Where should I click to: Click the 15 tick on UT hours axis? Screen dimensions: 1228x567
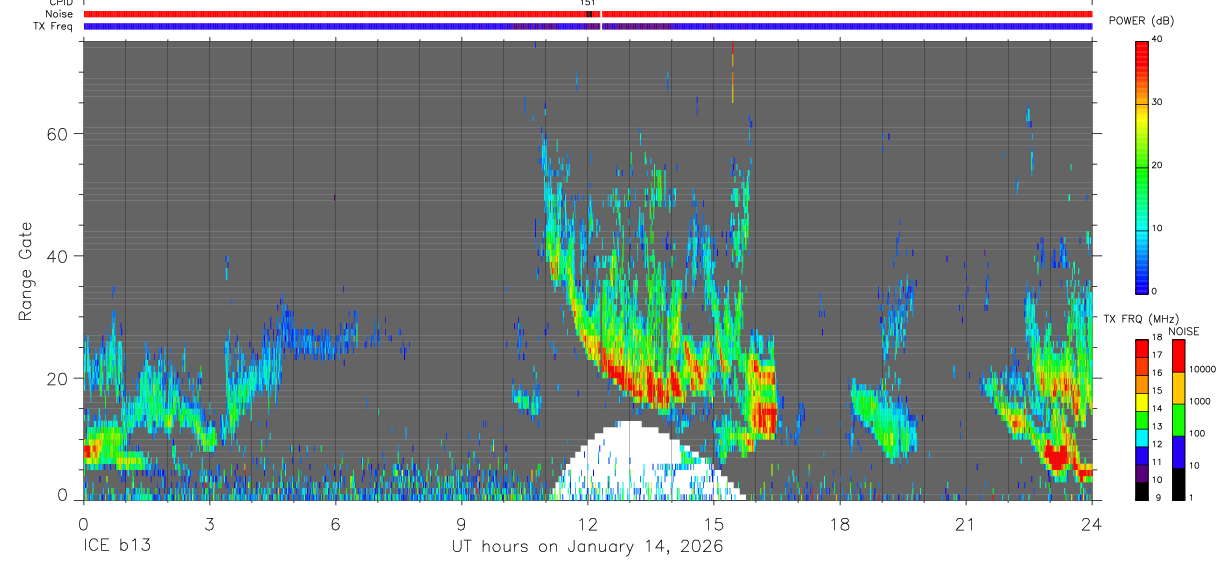[x=714, y=523]
